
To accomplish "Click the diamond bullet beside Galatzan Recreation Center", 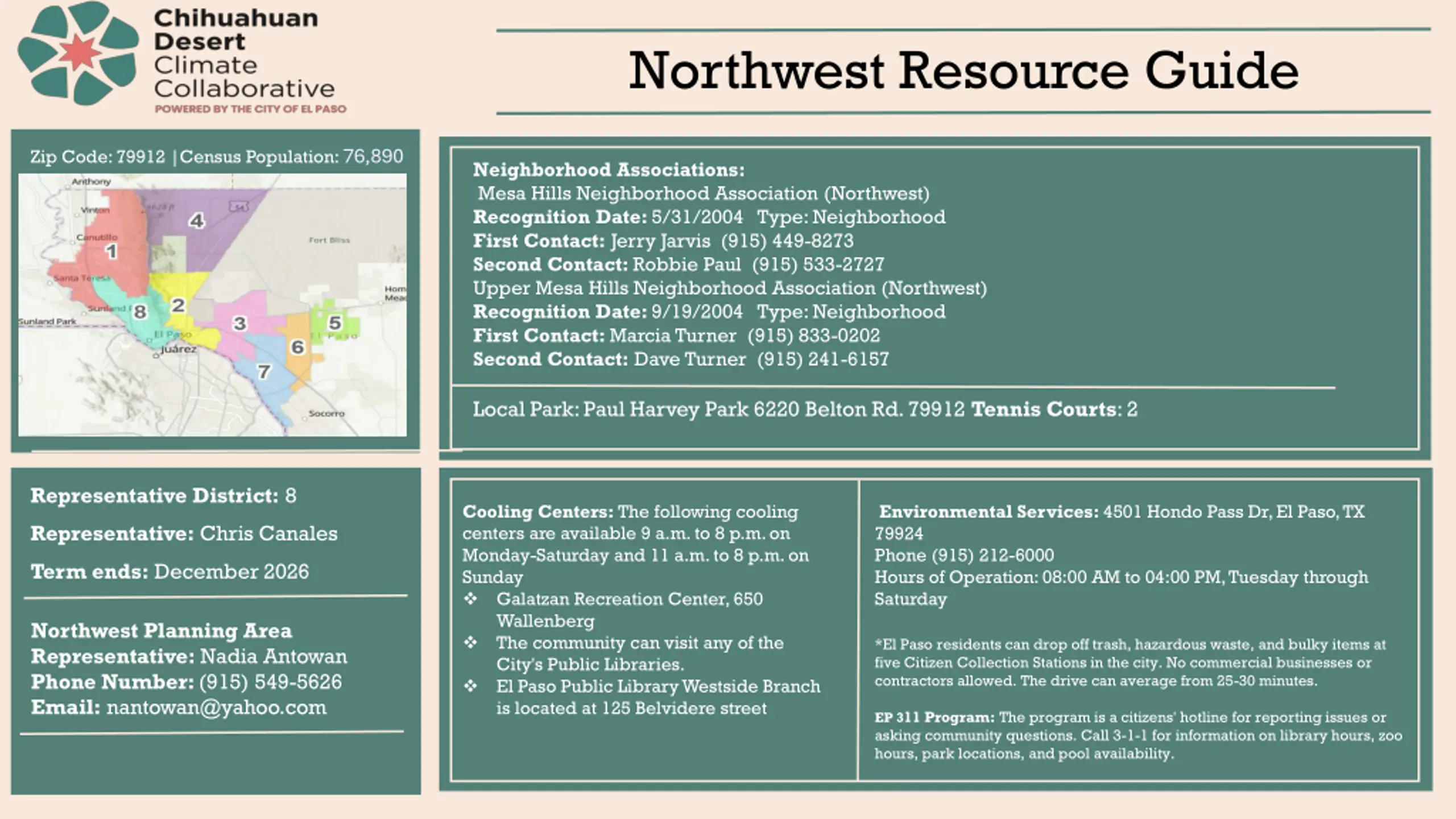I will click(470, 598).
